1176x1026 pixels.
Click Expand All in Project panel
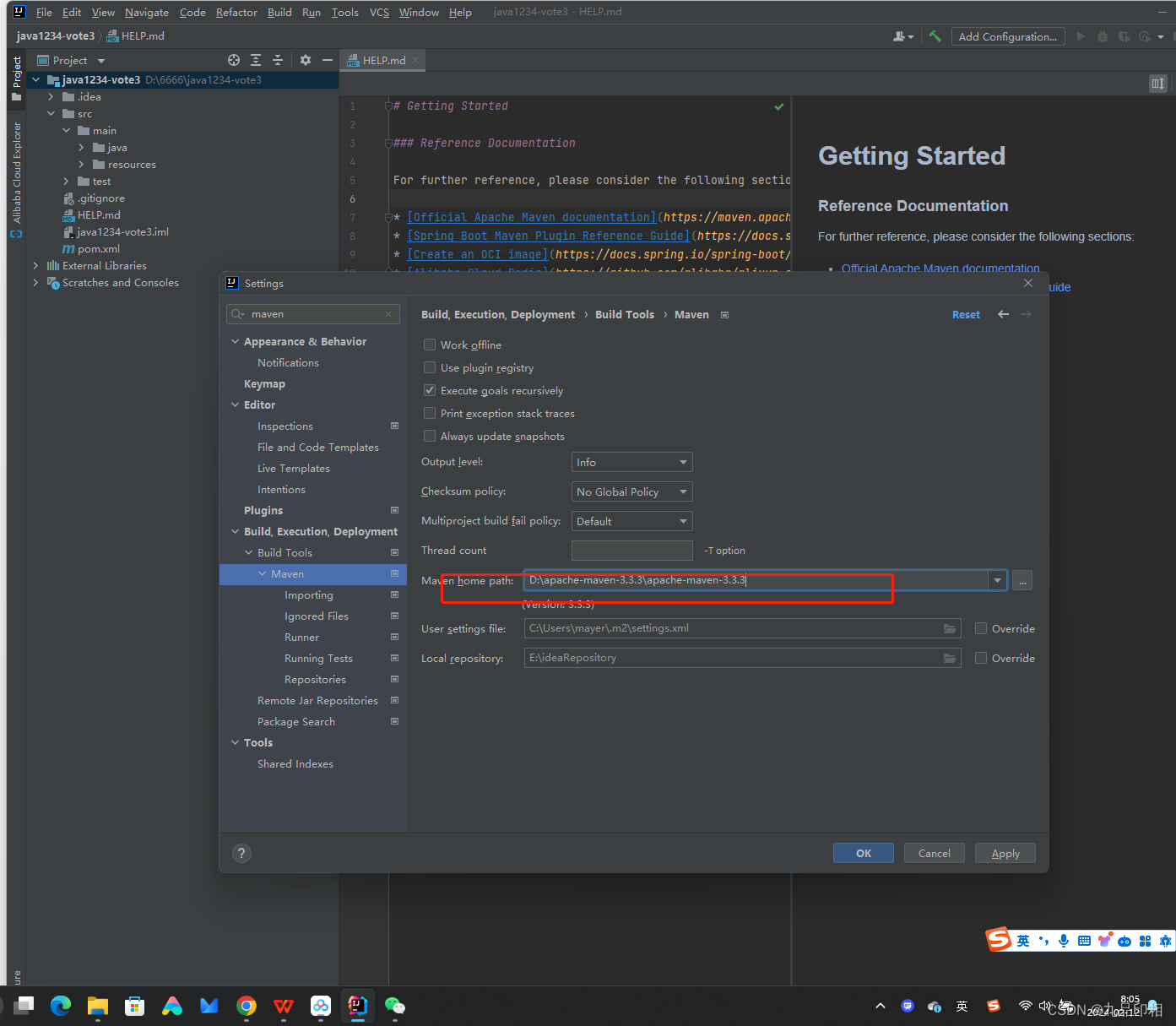pyautogui.click(x=256, y=60)
